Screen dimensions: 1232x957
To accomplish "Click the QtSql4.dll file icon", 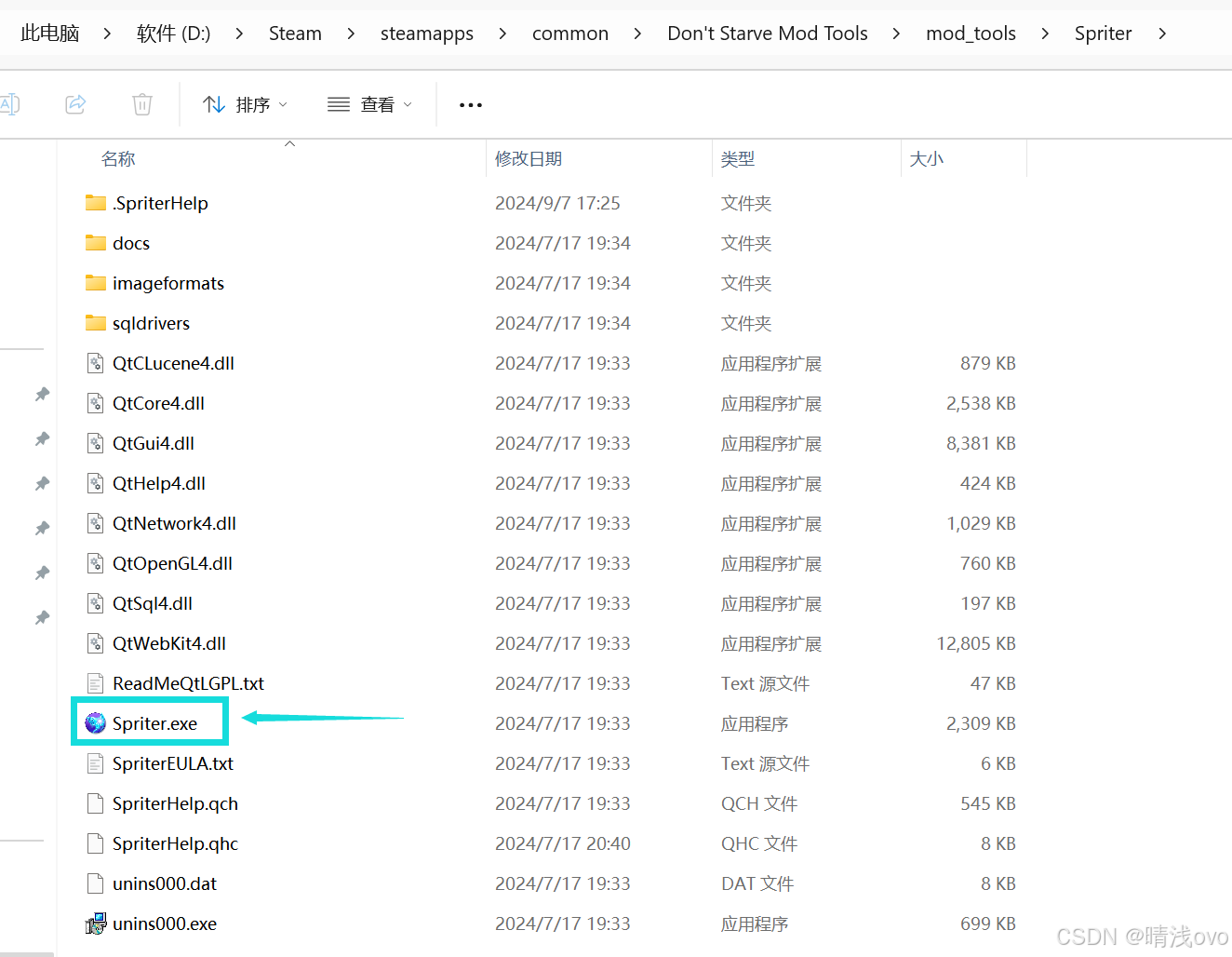I will [x=95, y=603].
